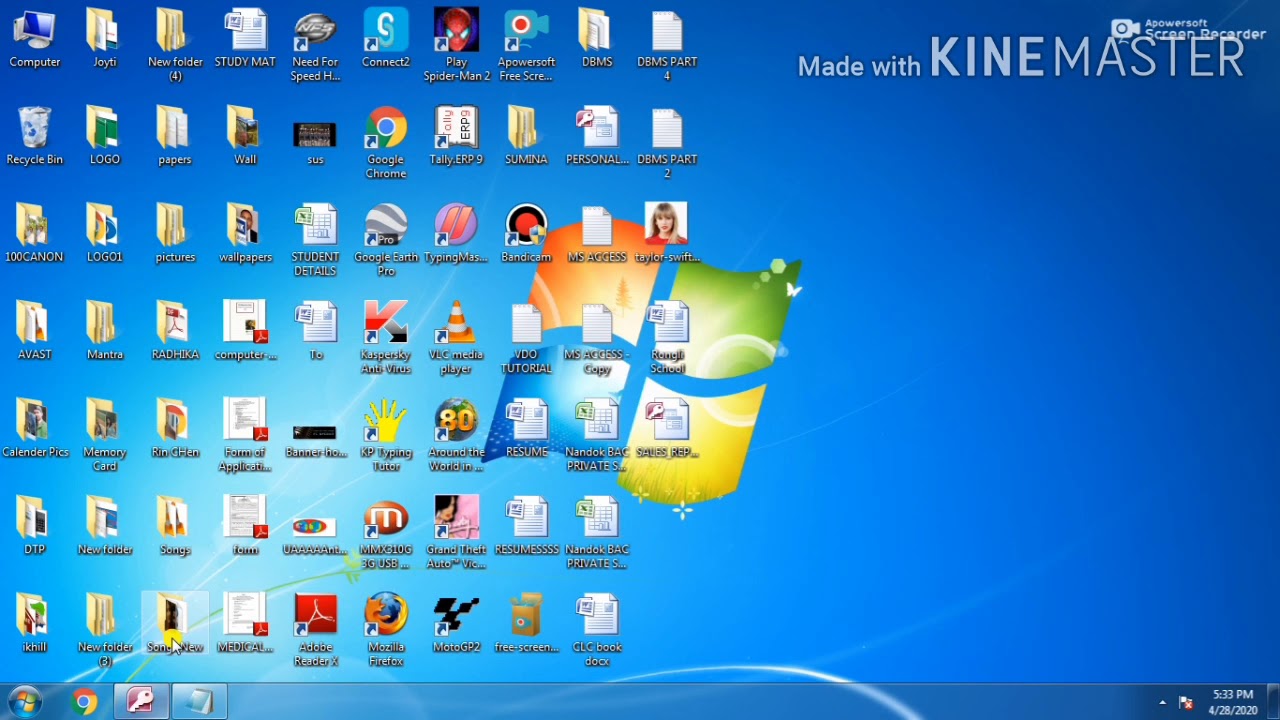Select the DBMS folder
This screenshot has width=1280, height=720.
tap(597, 40)
